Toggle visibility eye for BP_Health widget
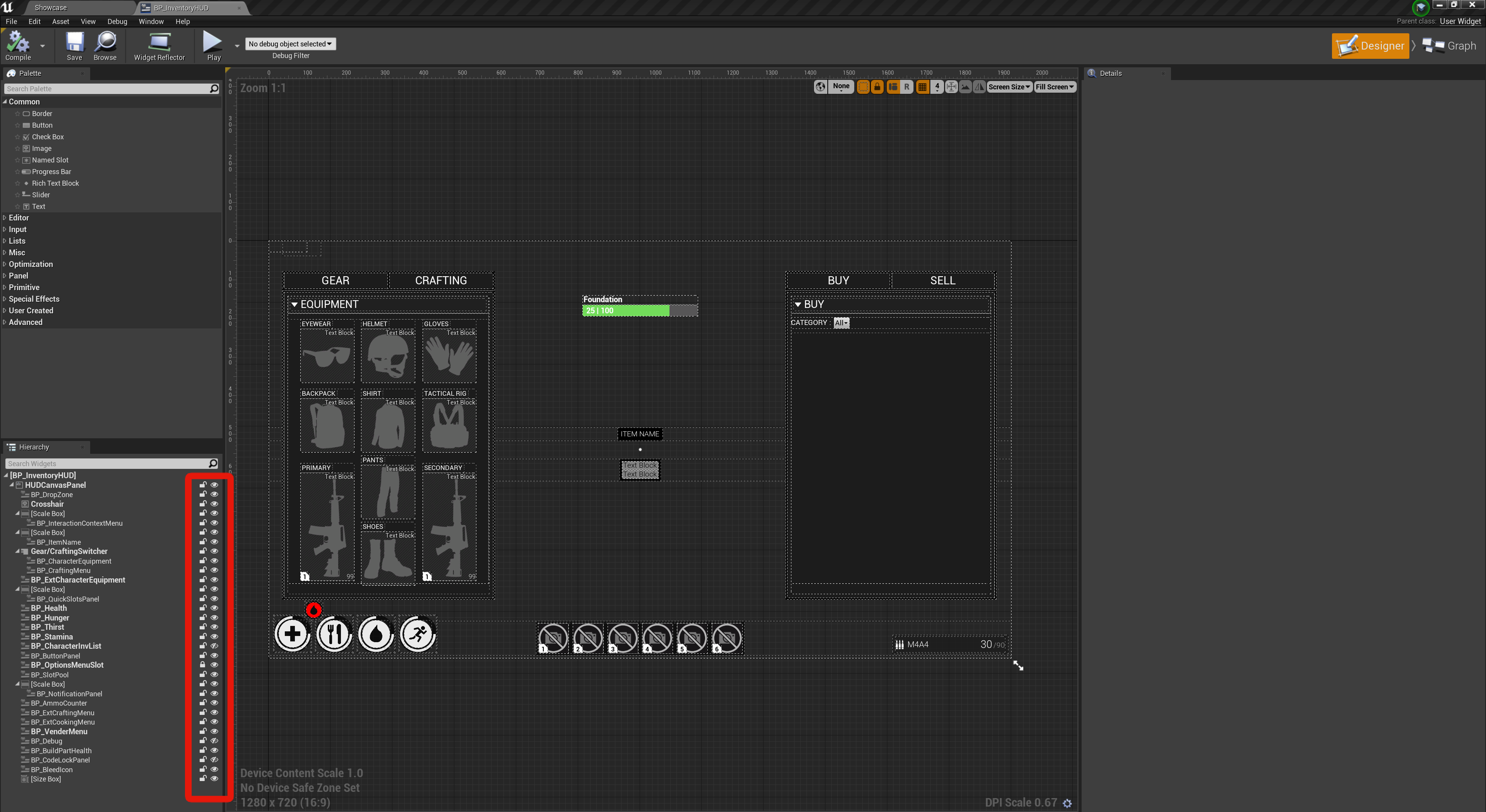This screenshot has height=812, width=1486. click(214, 608)
